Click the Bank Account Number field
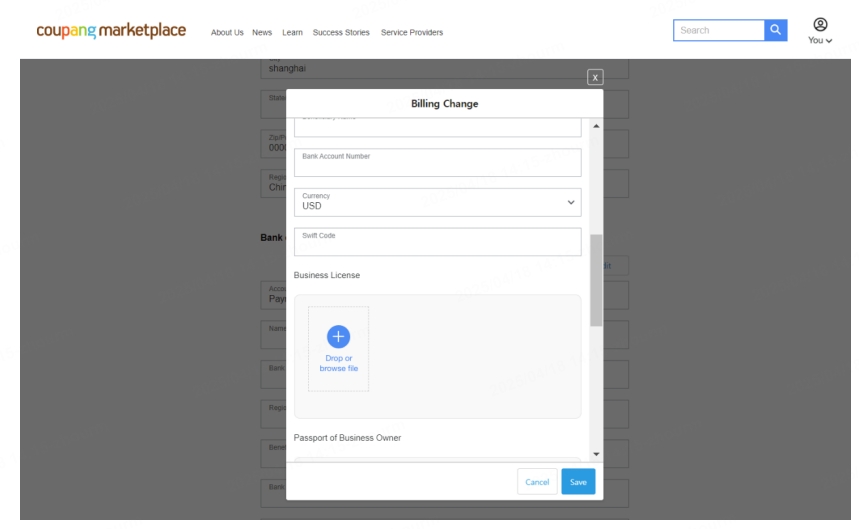This screenshot has height=529, width=859. pyautogui.click(x=437, y=163)
